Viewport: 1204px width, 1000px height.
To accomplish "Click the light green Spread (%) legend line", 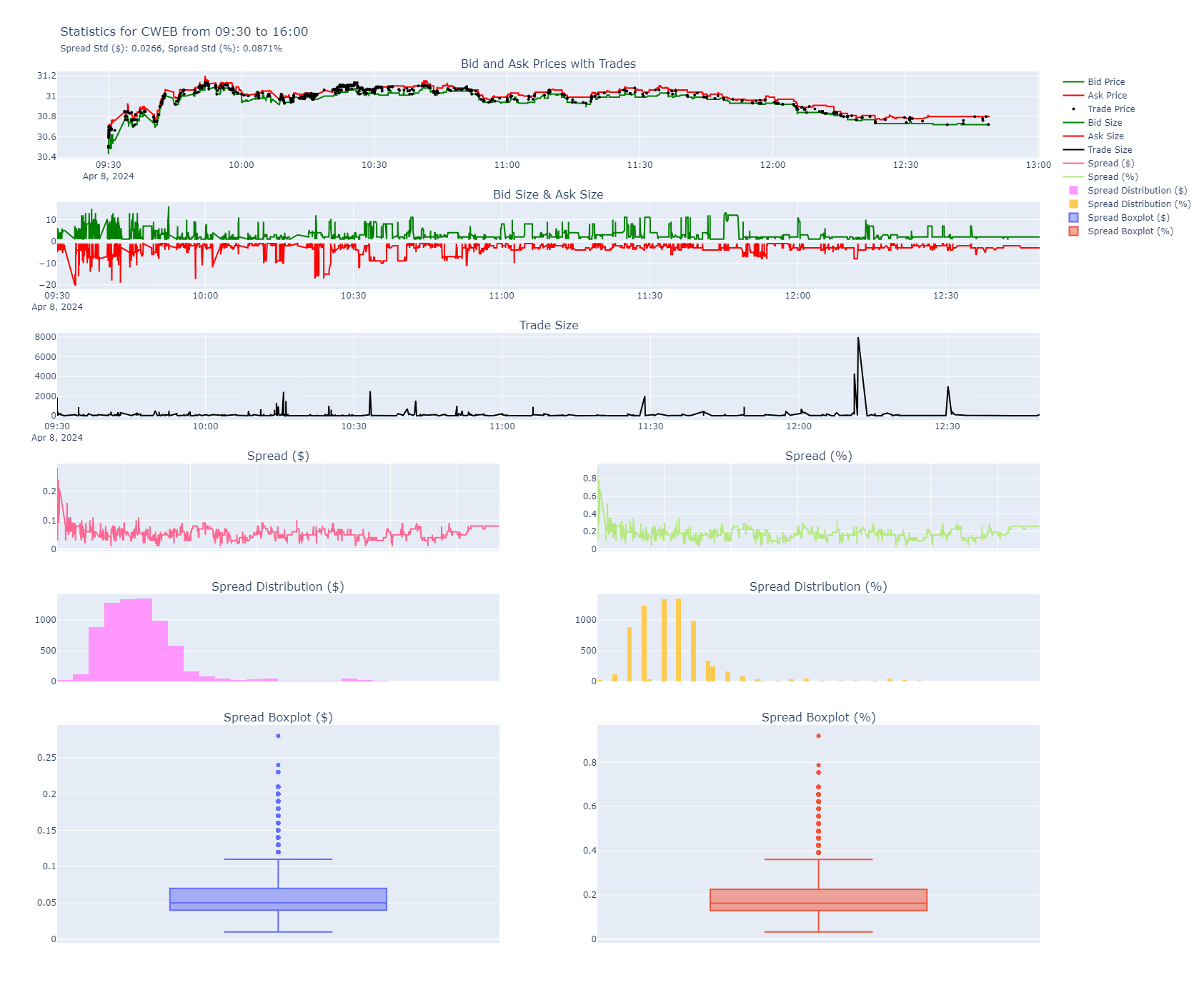I will pyautogui.click(x=1073, y=177).
